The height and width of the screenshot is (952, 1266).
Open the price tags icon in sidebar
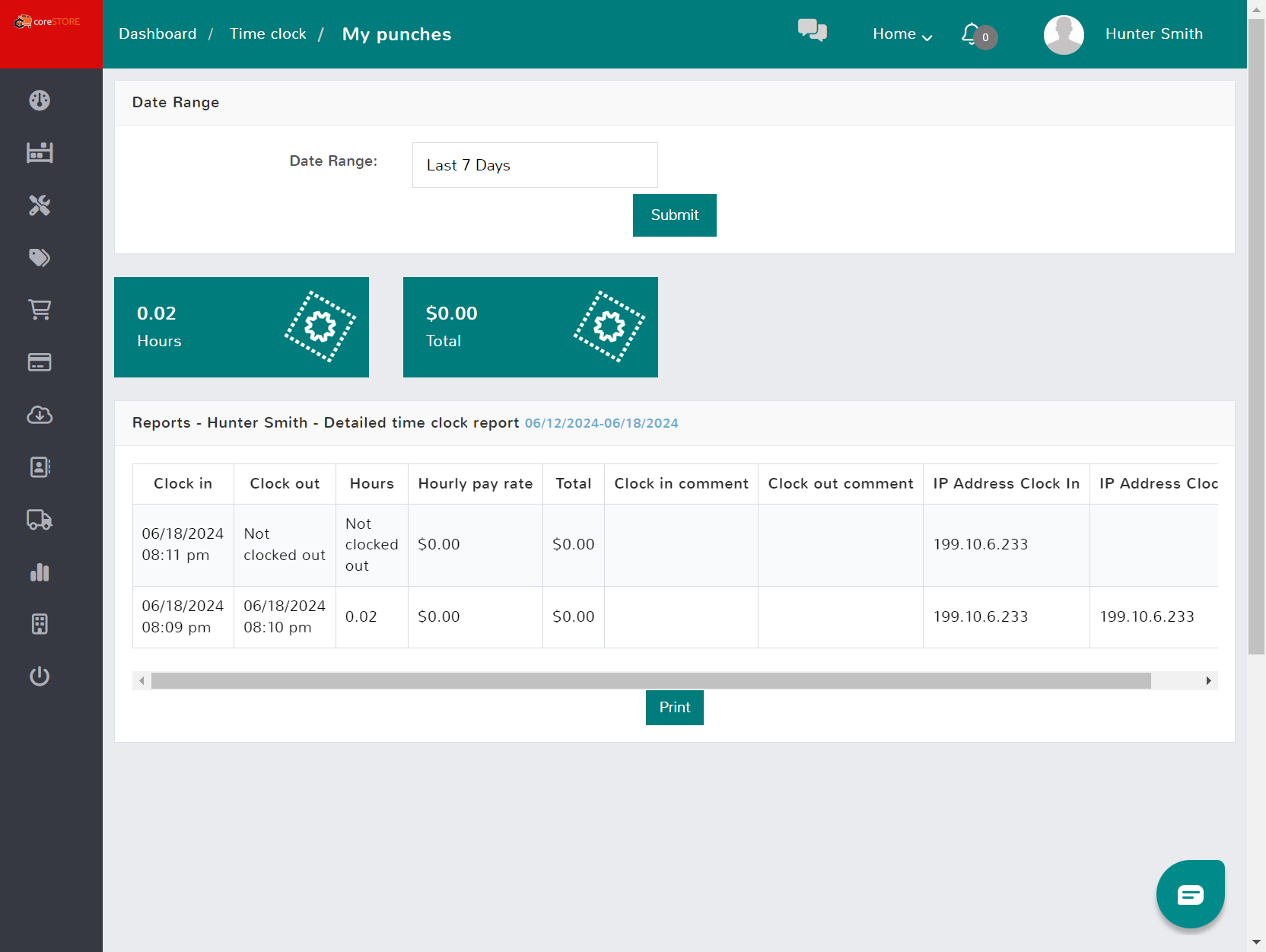pyautogui.click(x=40, y=257)
